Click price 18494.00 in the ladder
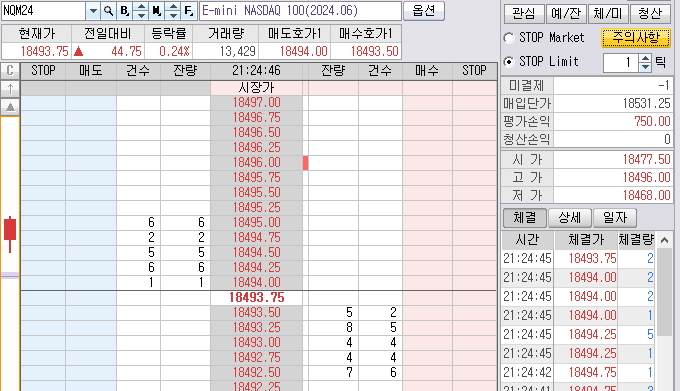Image resolution: width=680 pixels, height=391 pixels. [x=256, y=282]
